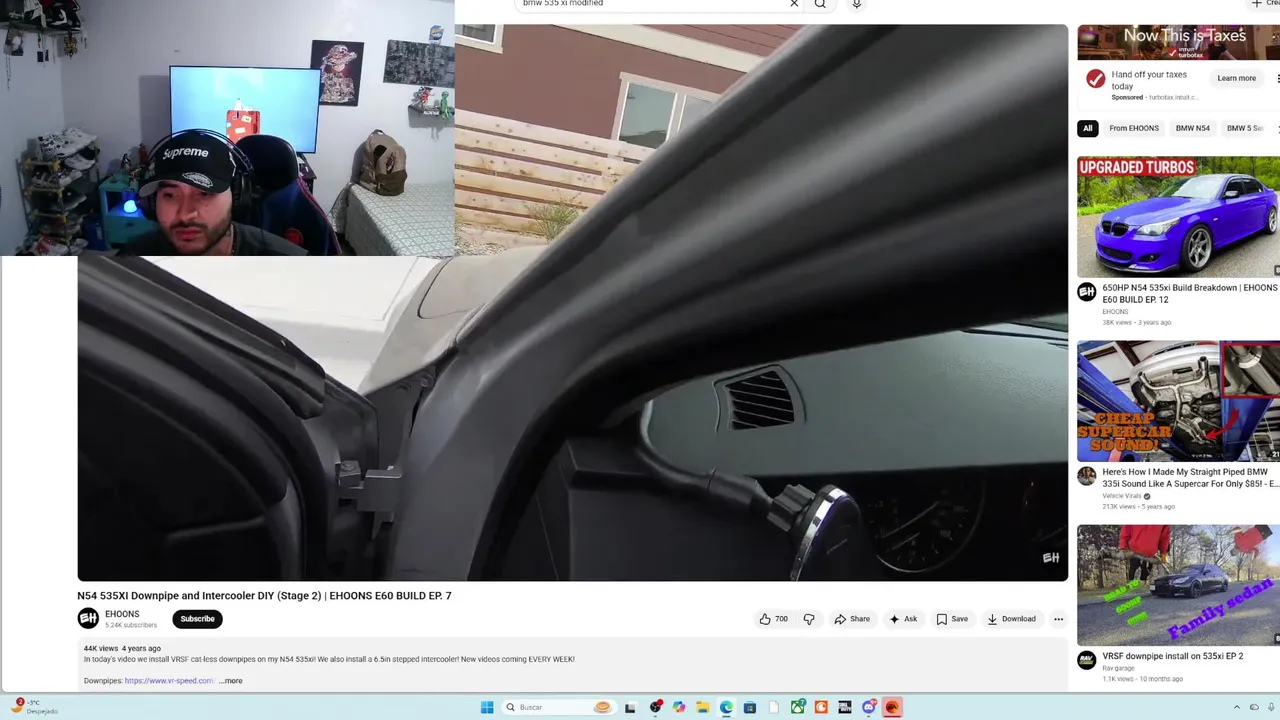Click the EH watermark in video

tap(1051, 558)
